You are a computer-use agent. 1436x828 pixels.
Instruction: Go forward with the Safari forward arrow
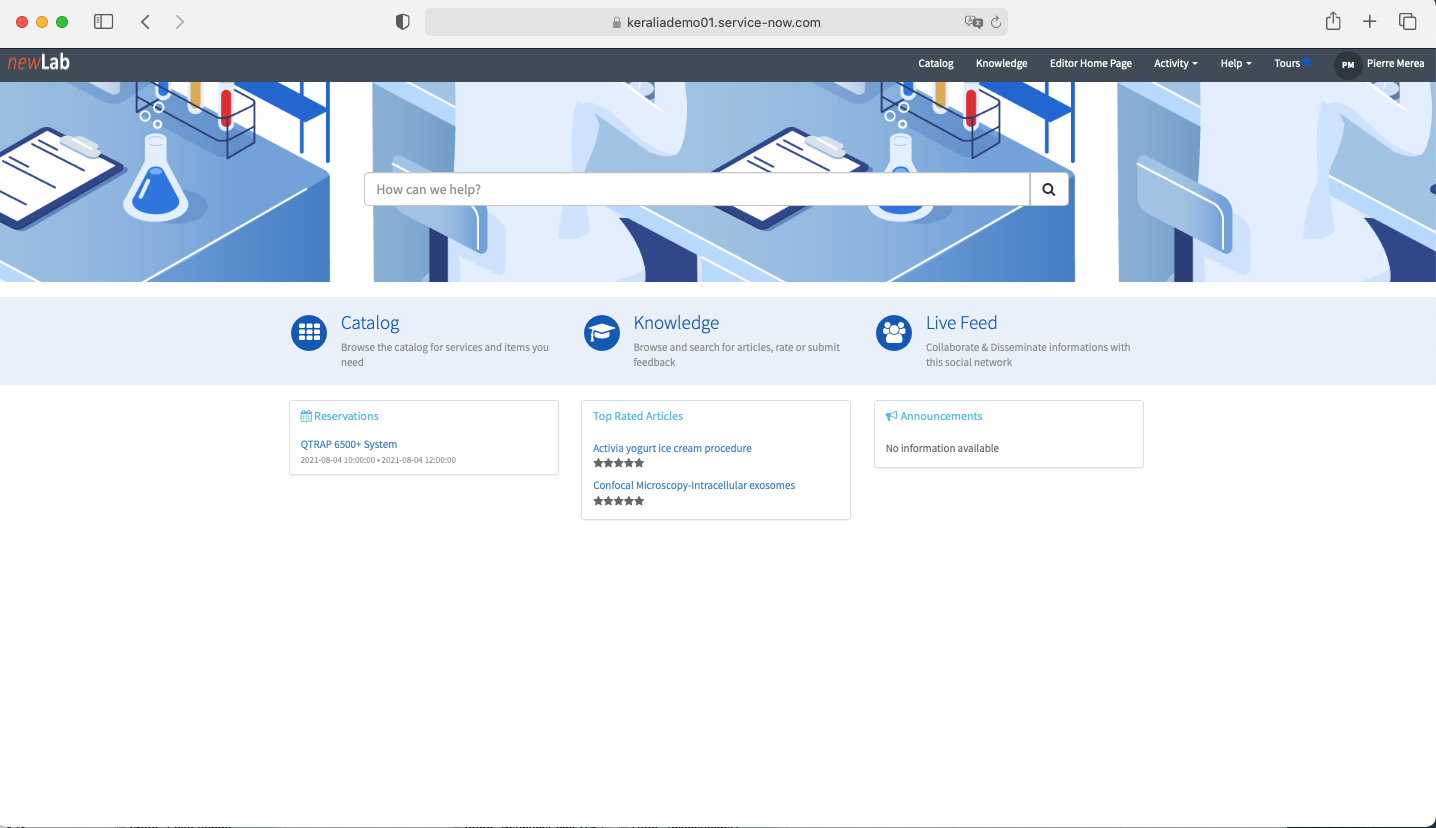pos(179,21)
